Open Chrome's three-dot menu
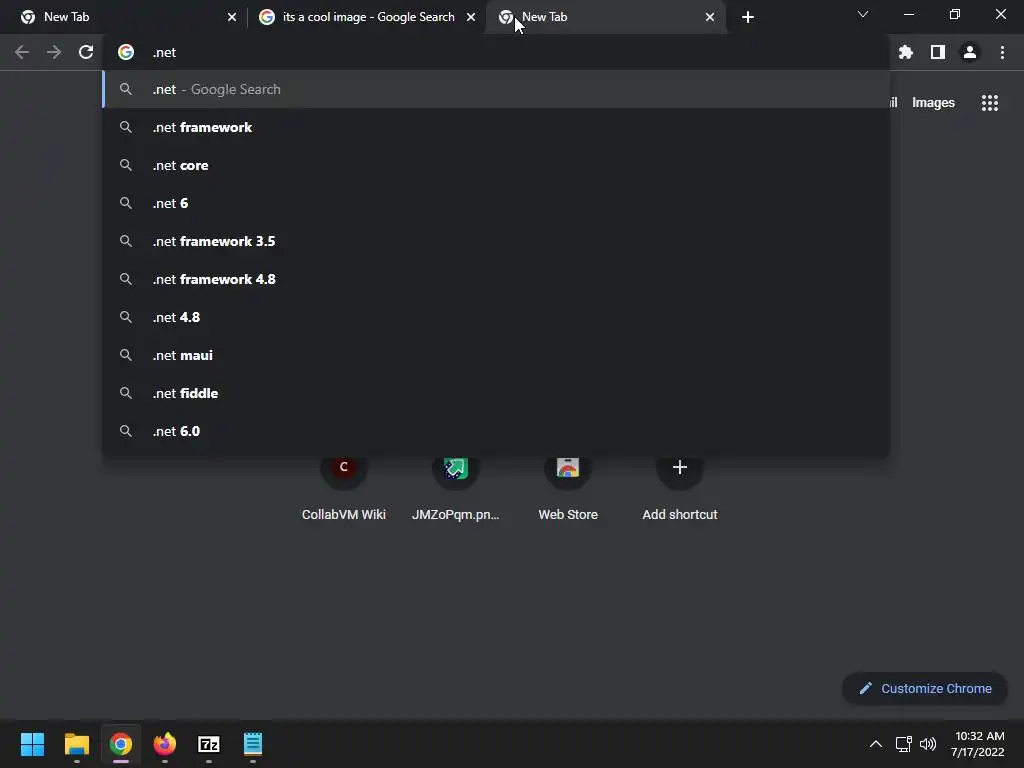 [x=1002, y=52]
